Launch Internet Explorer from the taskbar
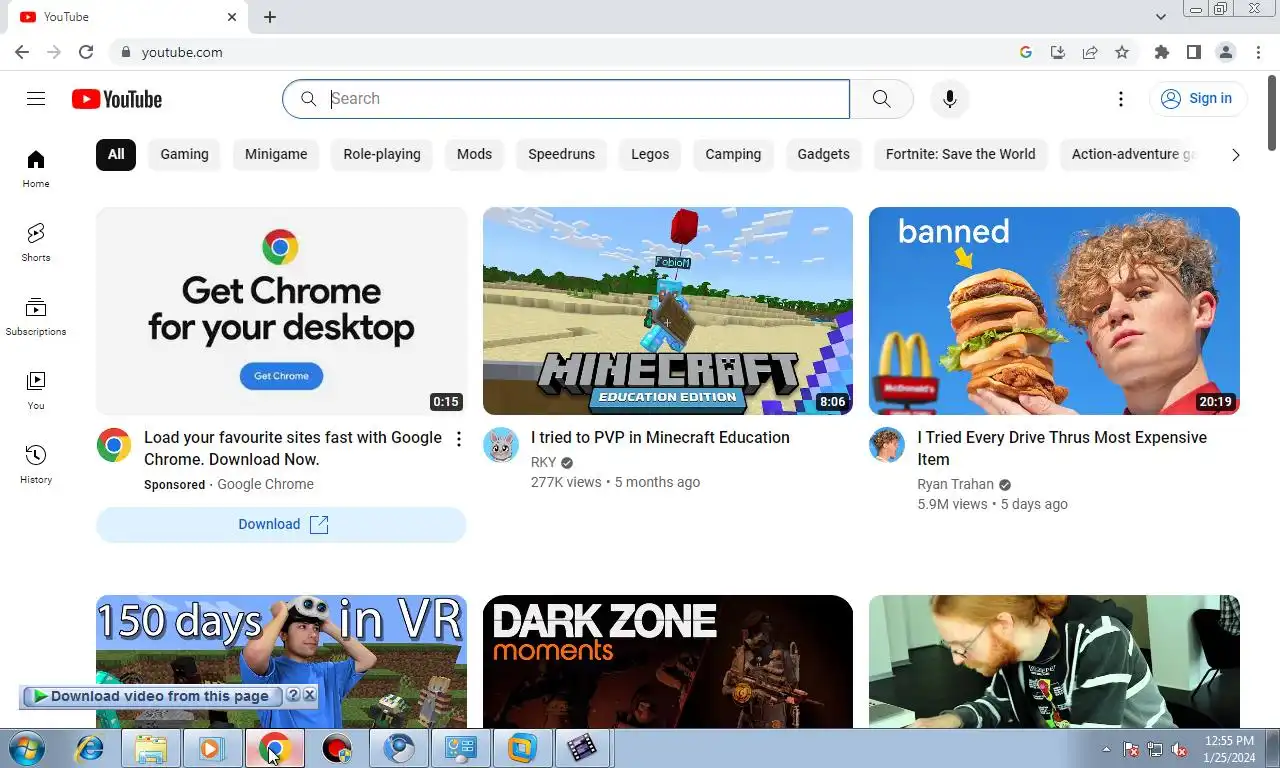Image resolution: width=1280 pixels, height=768 pixels. 90,748
